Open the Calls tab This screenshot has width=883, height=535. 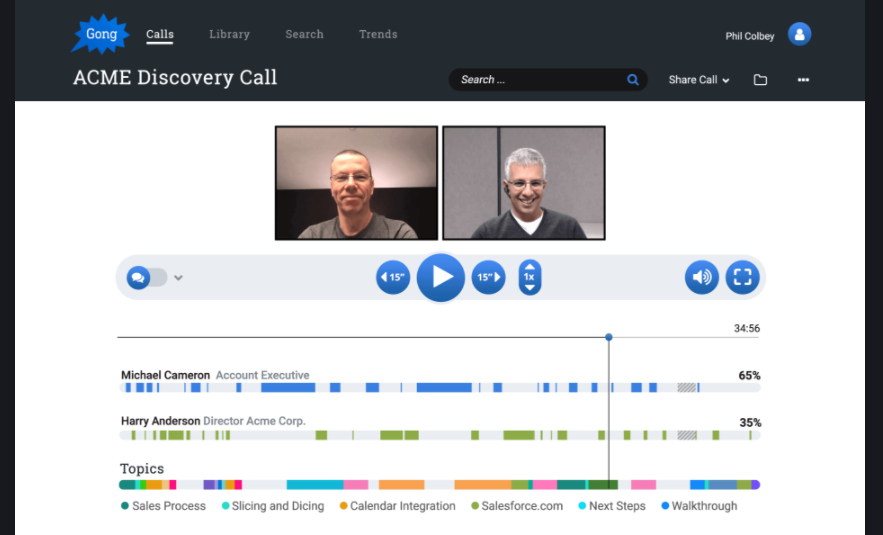[x=160, y=34]
